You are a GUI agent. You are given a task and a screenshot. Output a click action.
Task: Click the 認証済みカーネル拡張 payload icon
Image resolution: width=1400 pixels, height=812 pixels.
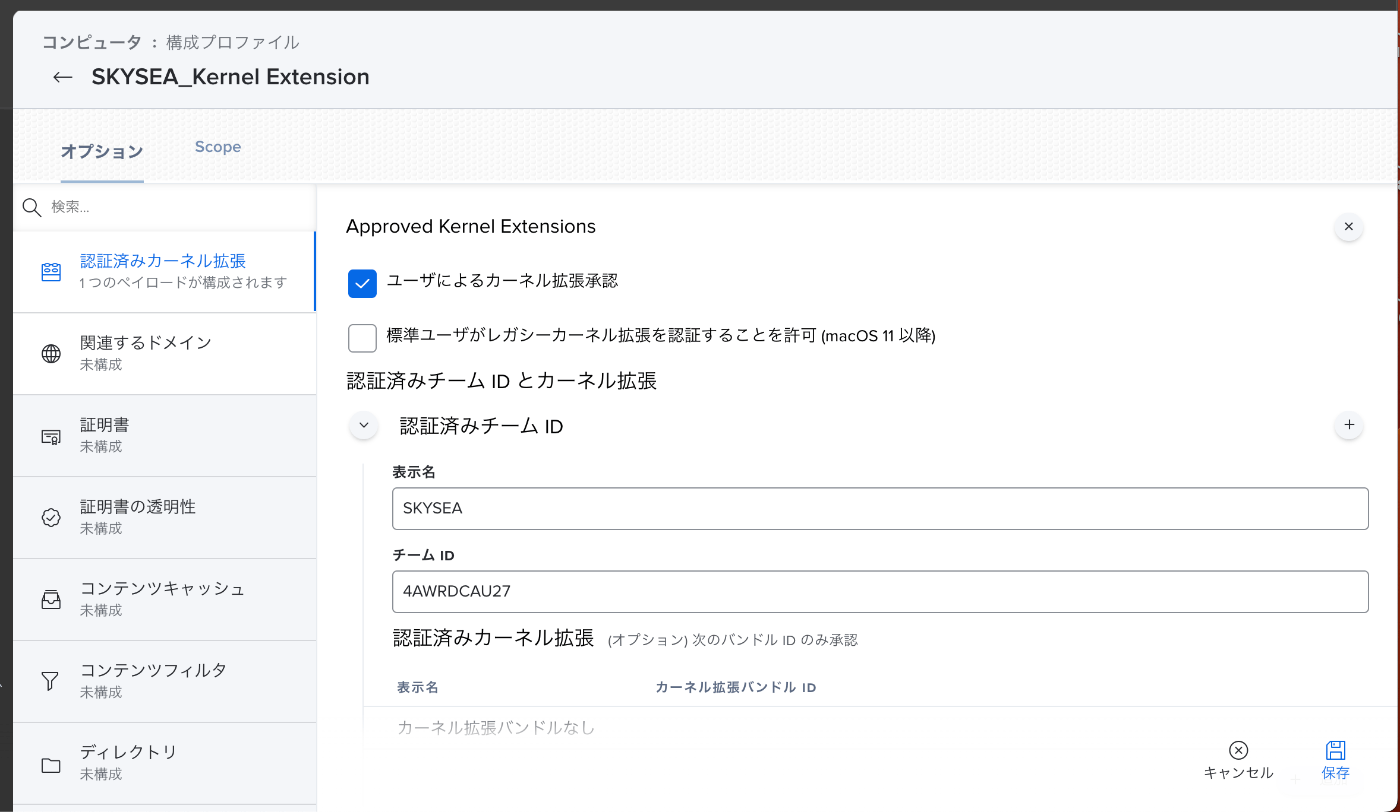point(51,272)
